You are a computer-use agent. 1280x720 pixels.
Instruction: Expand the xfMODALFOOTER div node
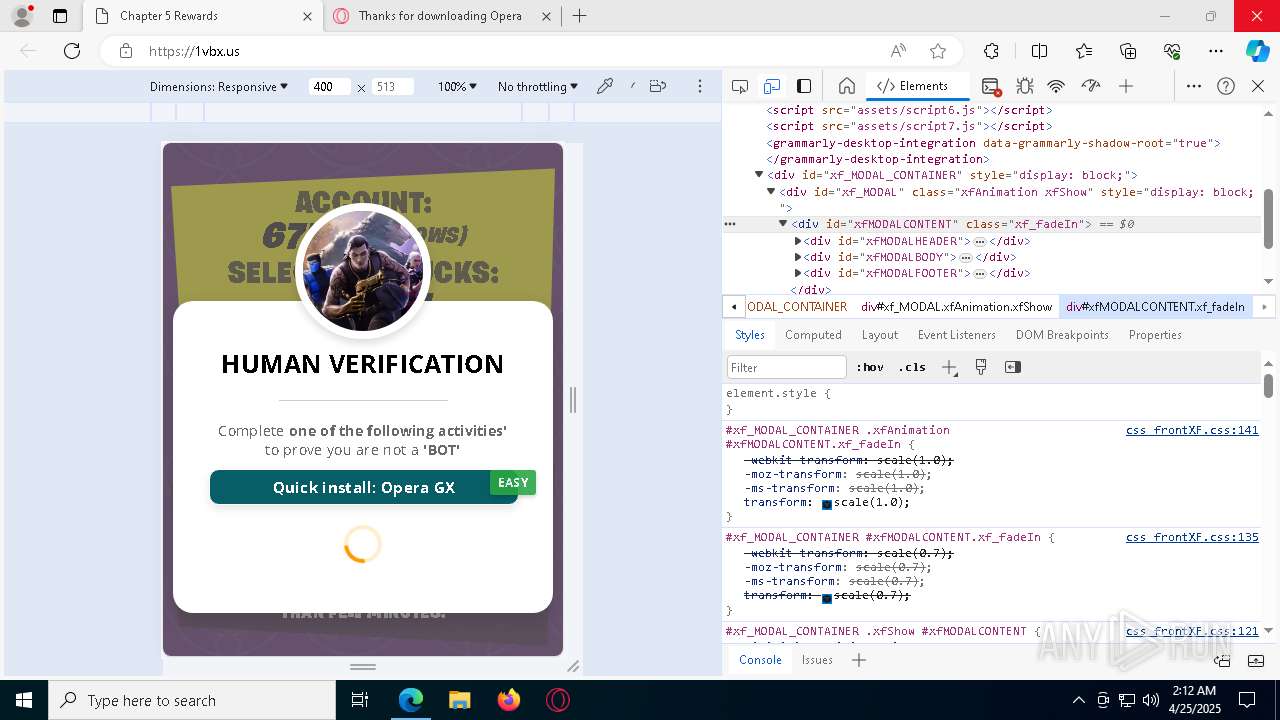click(798, 273)
